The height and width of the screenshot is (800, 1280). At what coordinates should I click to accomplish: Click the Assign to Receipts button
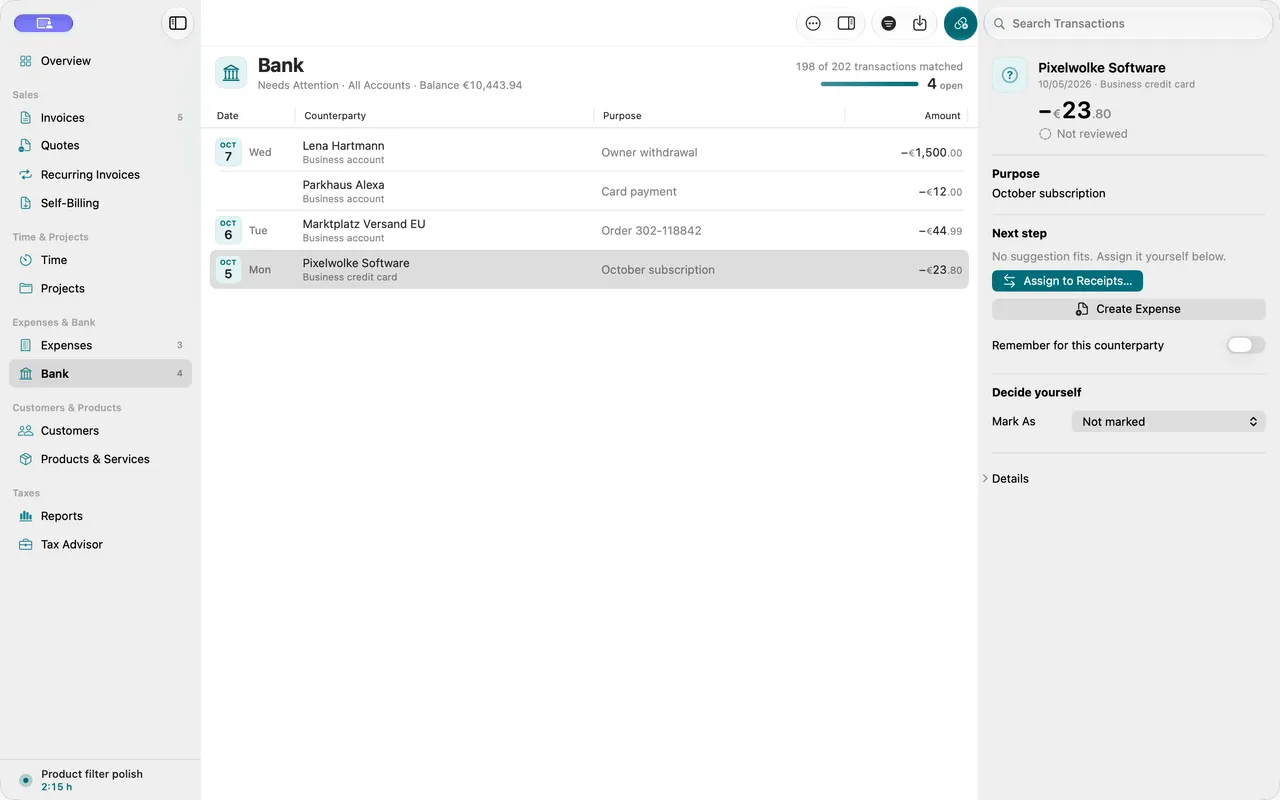(1067, 281)
